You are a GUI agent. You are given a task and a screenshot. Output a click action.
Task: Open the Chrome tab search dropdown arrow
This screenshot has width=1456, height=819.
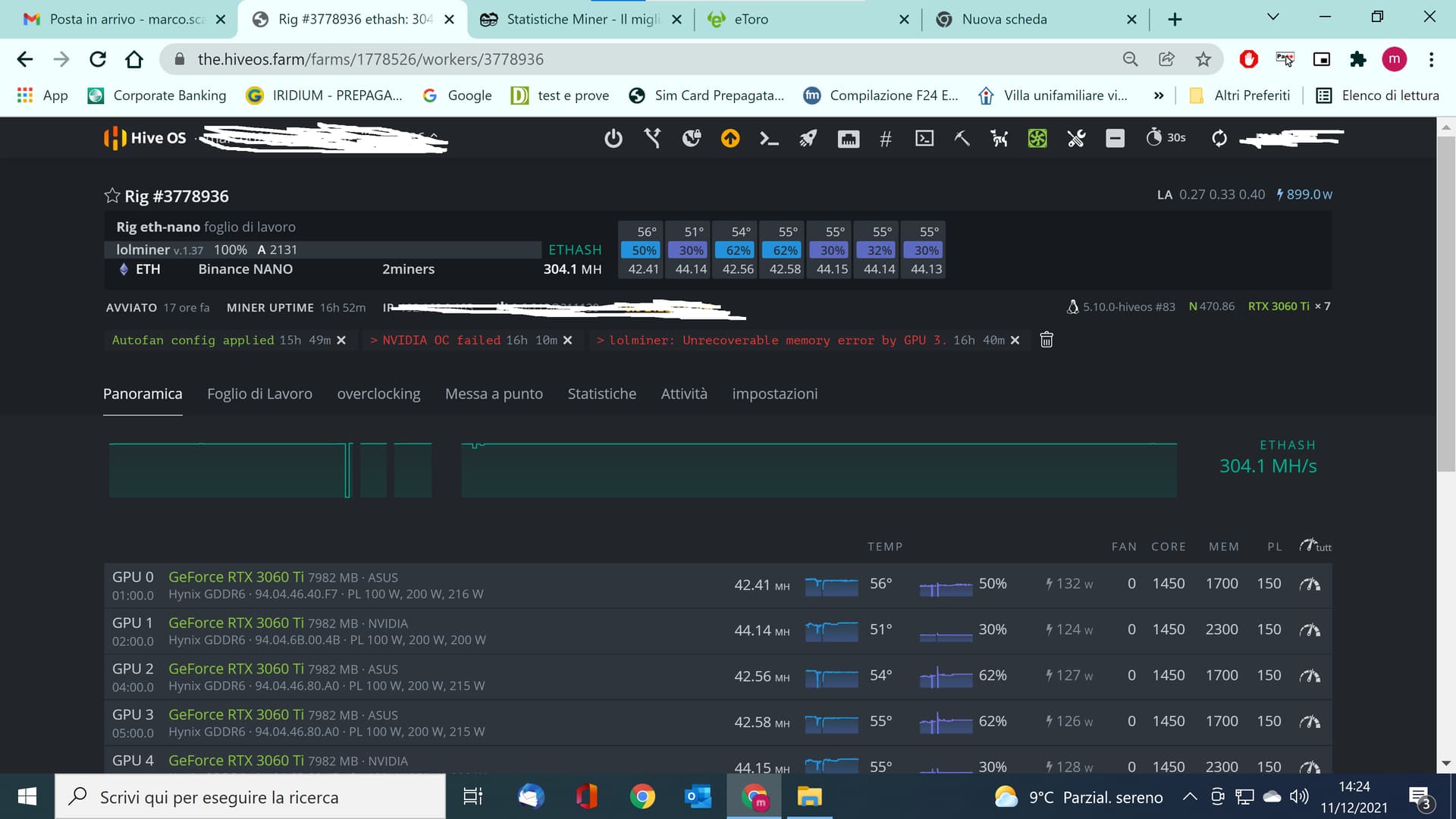click(1272, 17)
